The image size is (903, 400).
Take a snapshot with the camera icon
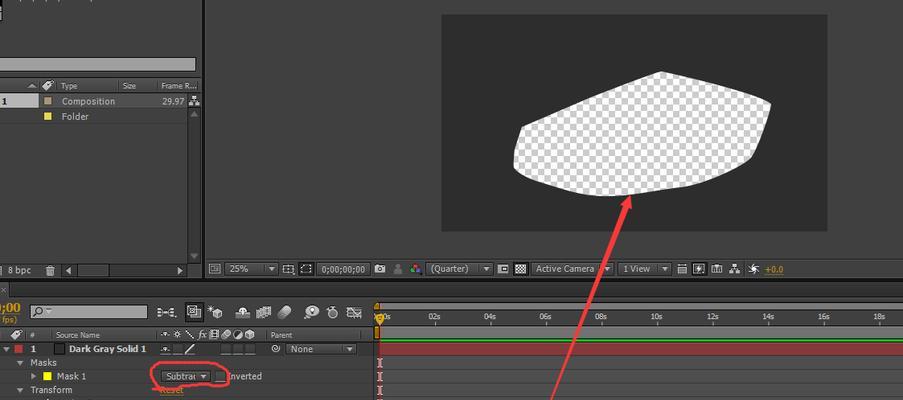coord(380,269)
